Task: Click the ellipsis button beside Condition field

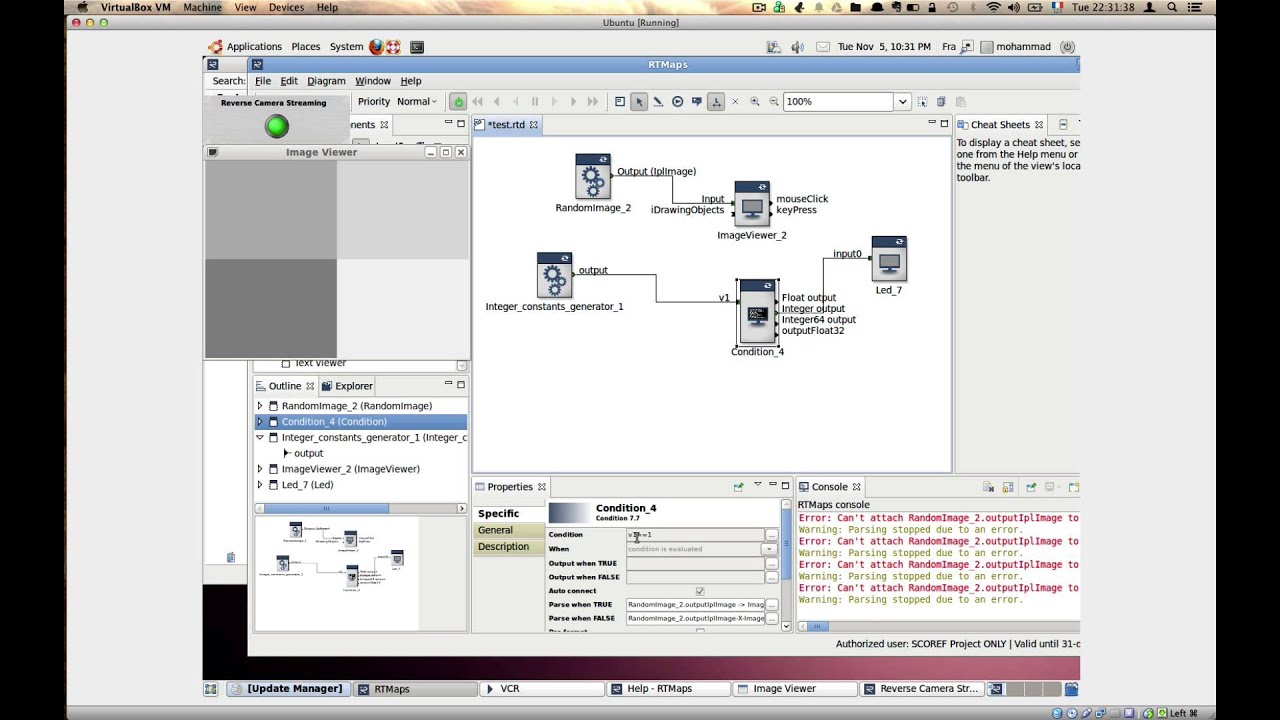Action: (x=771, y=535)
